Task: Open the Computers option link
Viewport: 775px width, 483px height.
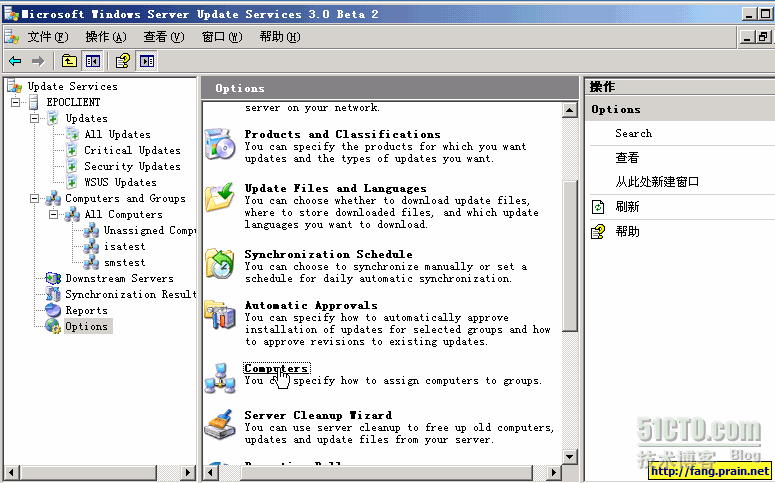Action: coord(277,369)
